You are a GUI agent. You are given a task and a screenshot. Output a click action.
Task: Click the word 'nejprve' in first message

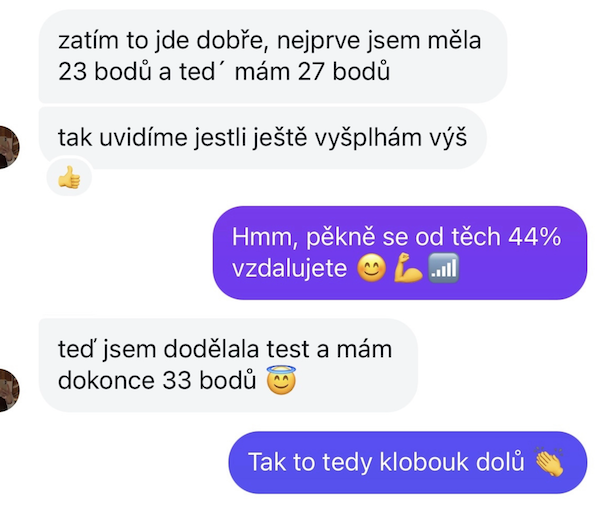click(x=318, y=41)
